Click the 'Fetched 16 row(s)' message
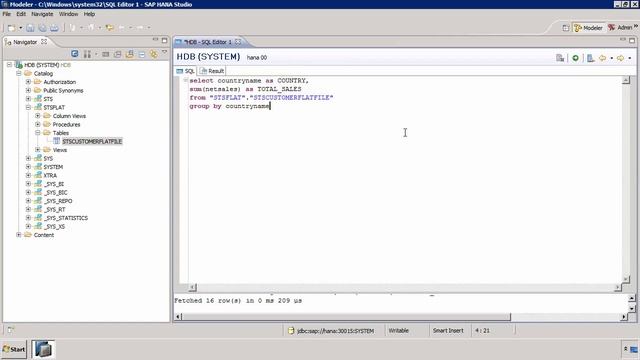The image size is (640, 360). pyautogui.click(x=238, y=301)
